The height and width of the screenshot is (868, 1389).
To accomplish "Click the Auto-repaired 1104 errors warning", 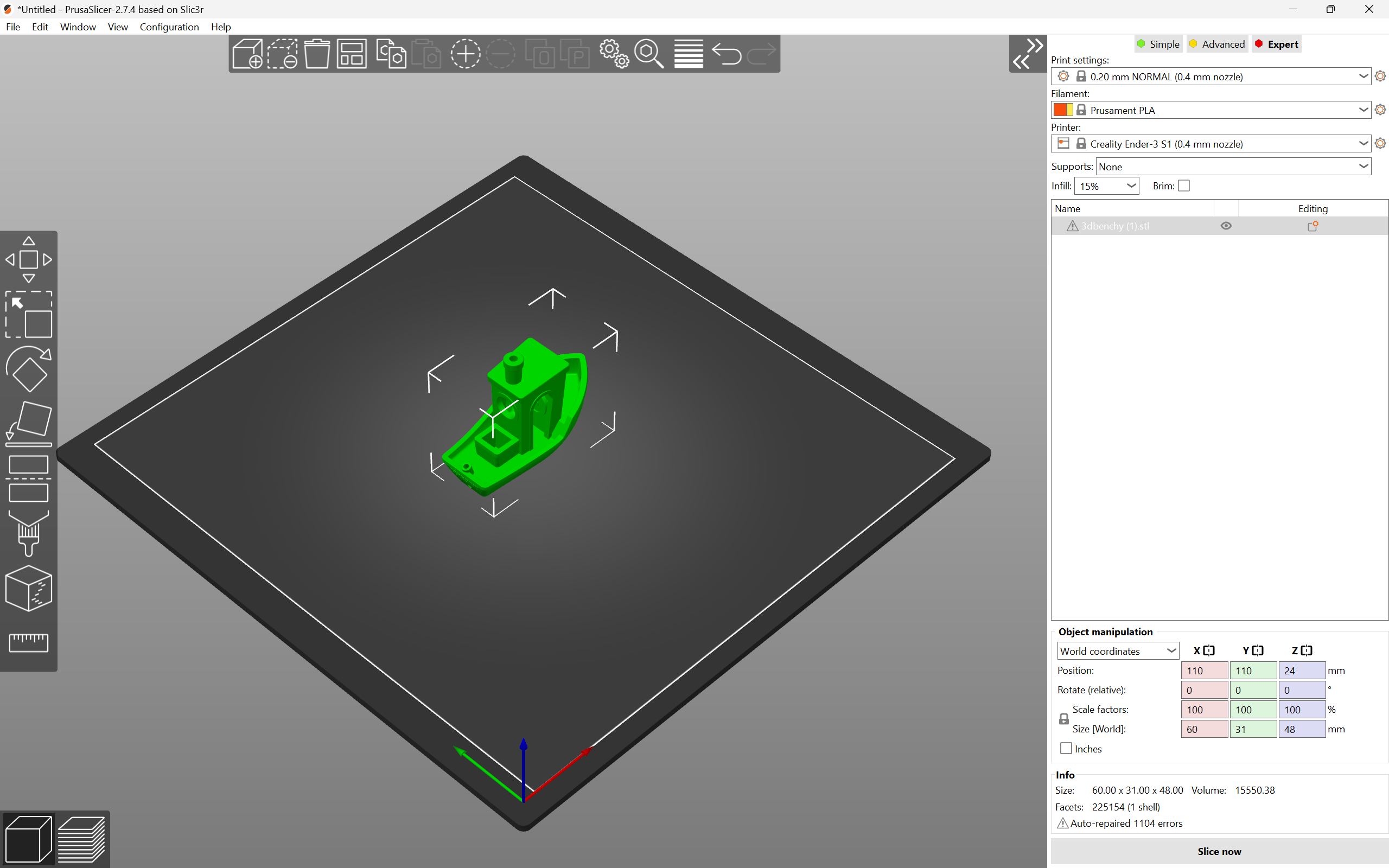I will [1119, 823].
